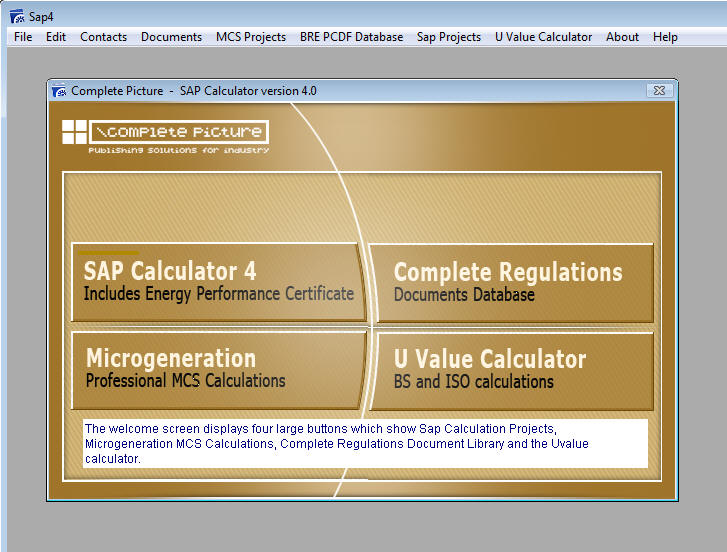Open the Documents menu
This screenshot has height=552, width=727.
click(x=171, y=37)
